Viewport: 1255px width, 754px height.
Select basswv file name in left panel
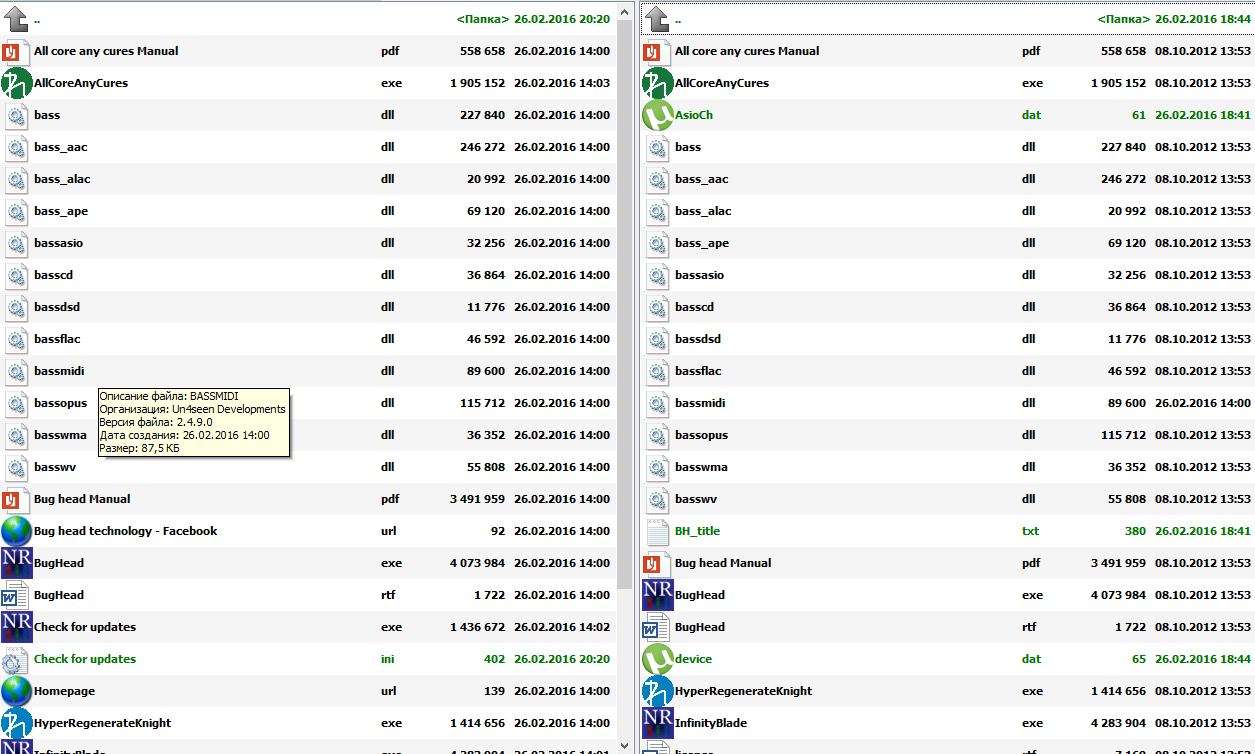pyautogui.click(x=55, y=467)
